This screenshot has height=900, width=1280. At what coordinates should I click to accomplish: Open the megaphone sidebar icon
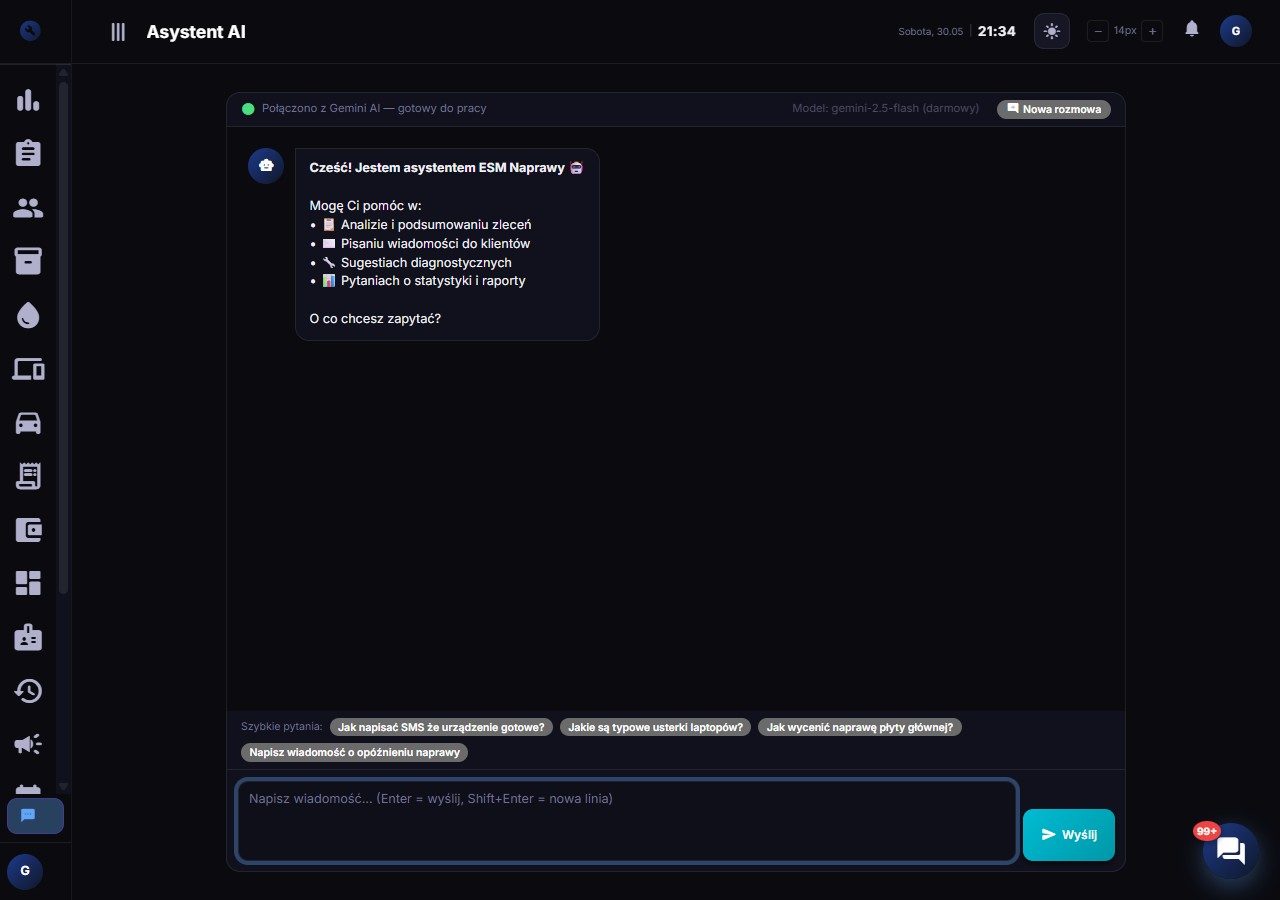28,744
